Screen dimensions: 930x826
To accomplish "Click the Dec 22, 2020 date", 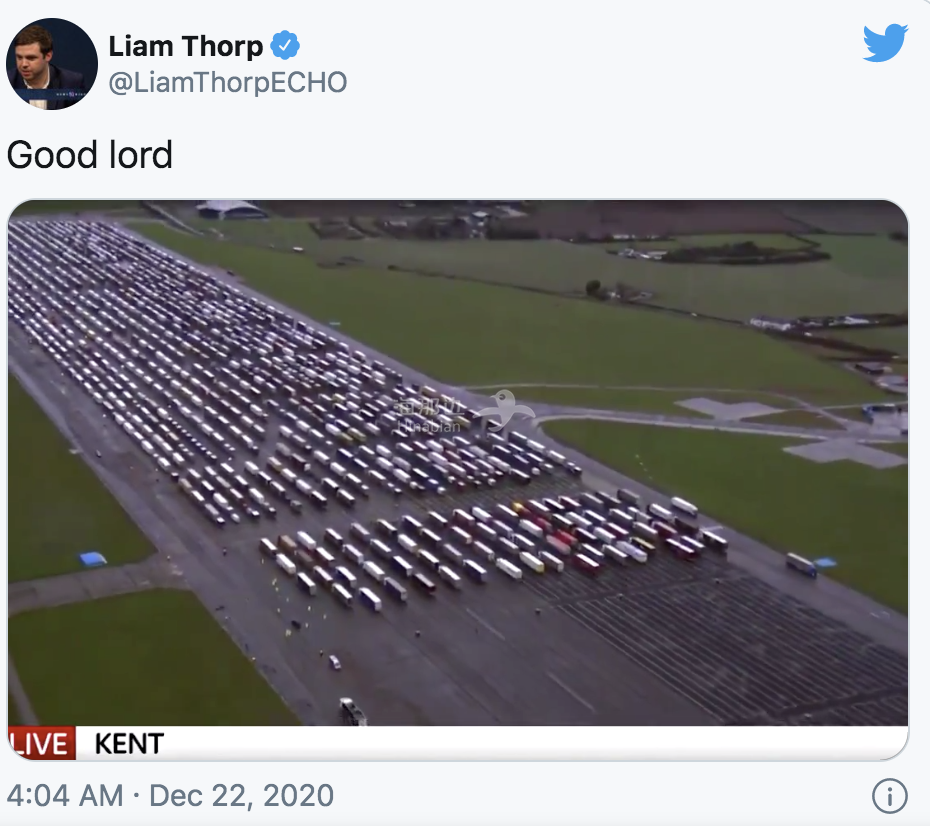I will click(x=241, y=796).
